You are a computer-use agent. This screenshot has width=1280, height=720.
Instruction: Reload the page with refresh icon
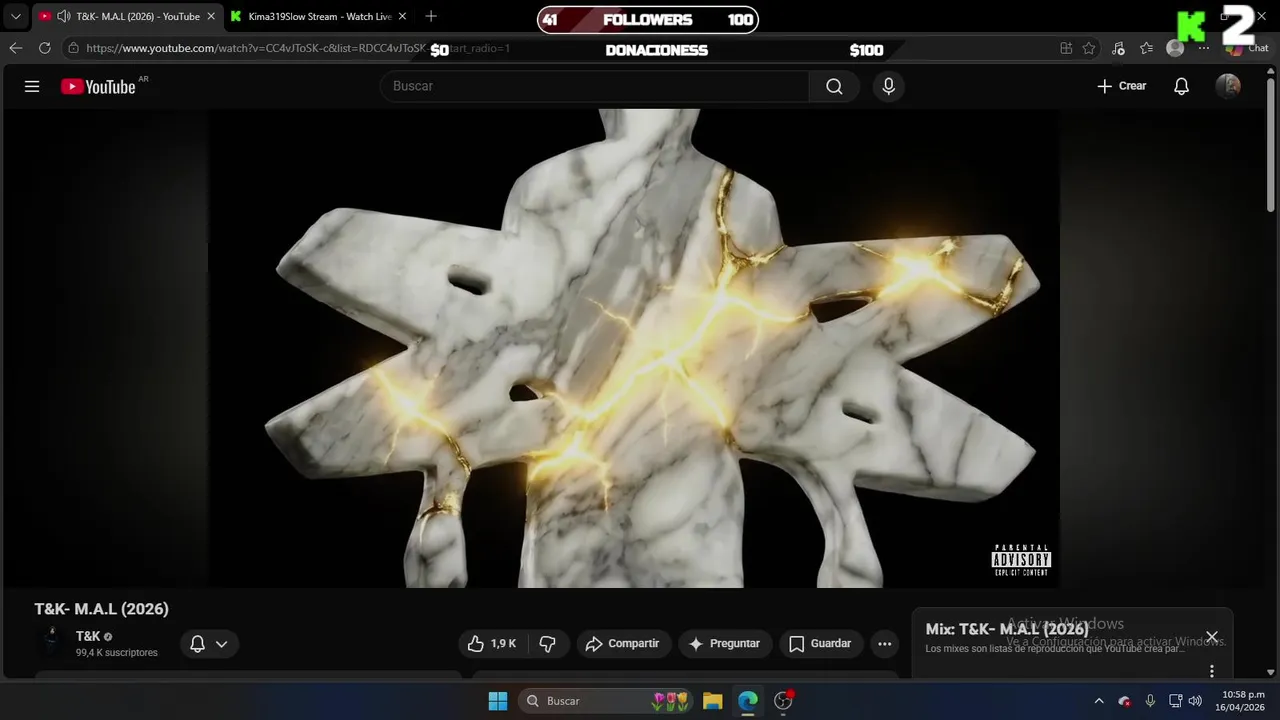pyautogui.click(x=45, y=48)
